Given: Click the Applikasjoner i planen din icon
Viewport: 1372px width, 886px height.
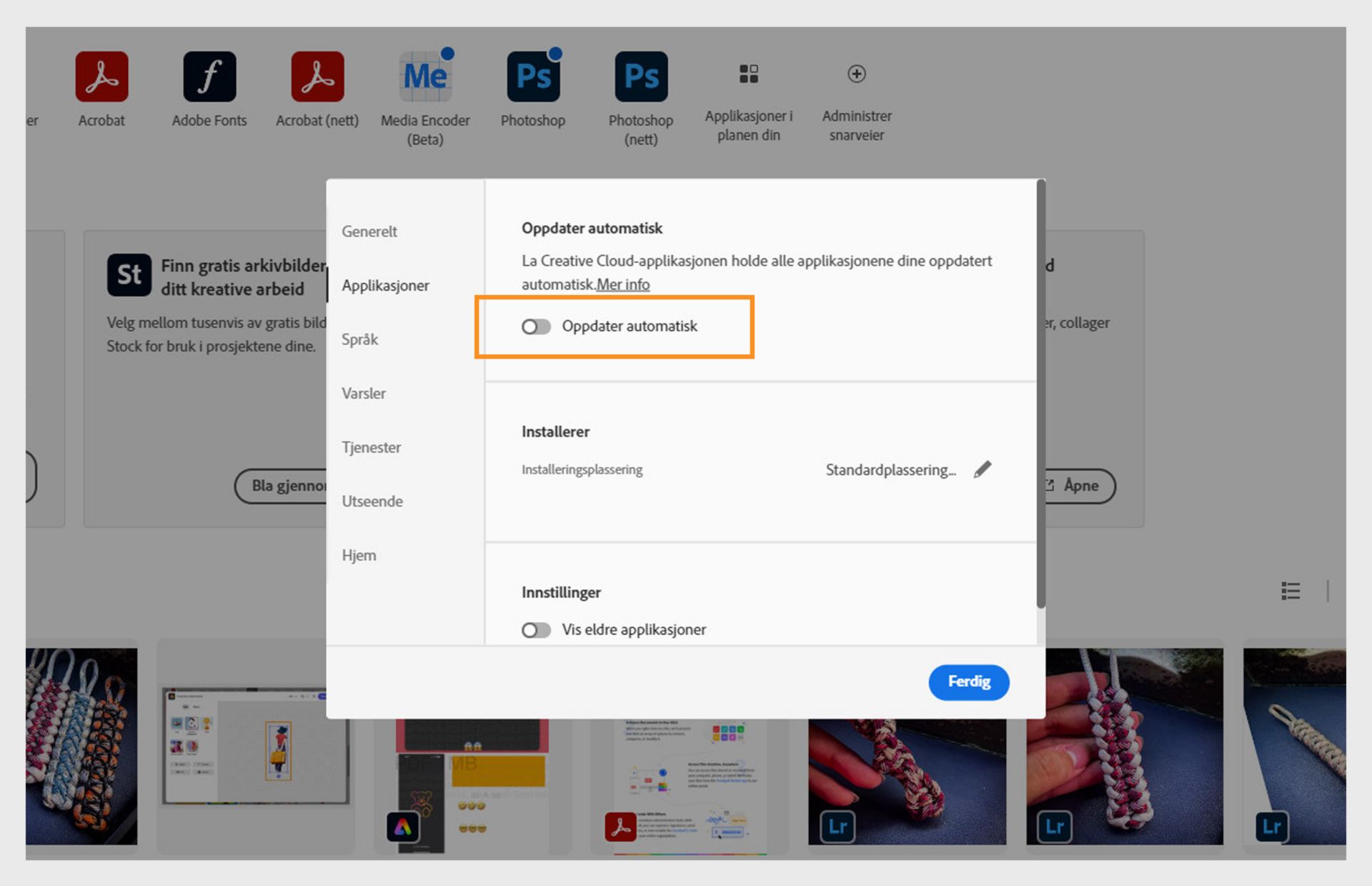Looking at the screenshot, I should [748, 74].
